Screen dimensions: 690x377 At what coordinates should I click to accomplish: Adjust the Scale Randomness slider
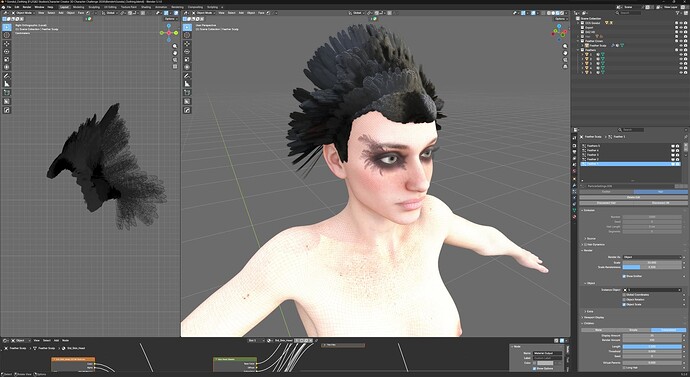tap(652, 267)
